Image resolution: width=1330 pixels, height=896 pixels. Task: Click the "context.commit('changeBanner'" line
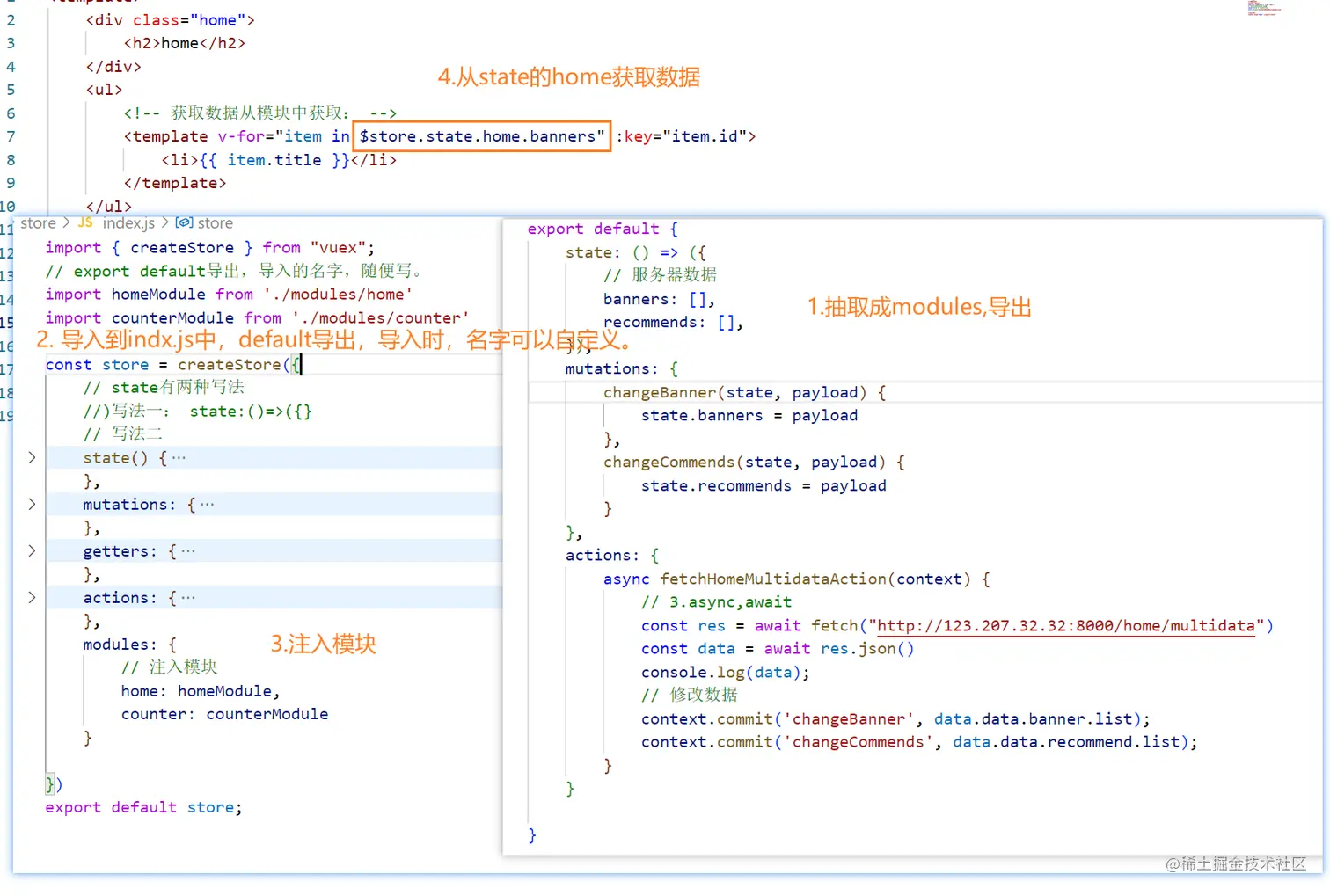[895, 719]
